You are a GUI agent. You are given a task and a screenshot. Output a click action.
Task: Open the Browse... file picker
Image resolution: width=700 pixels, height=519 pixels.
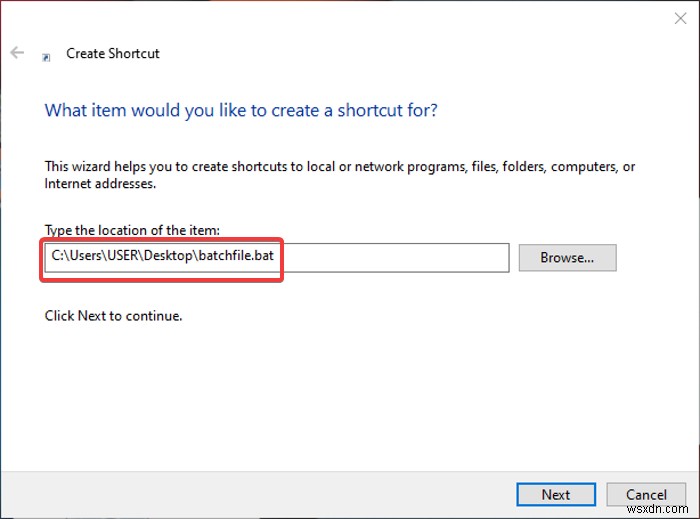tap(567, 257)
